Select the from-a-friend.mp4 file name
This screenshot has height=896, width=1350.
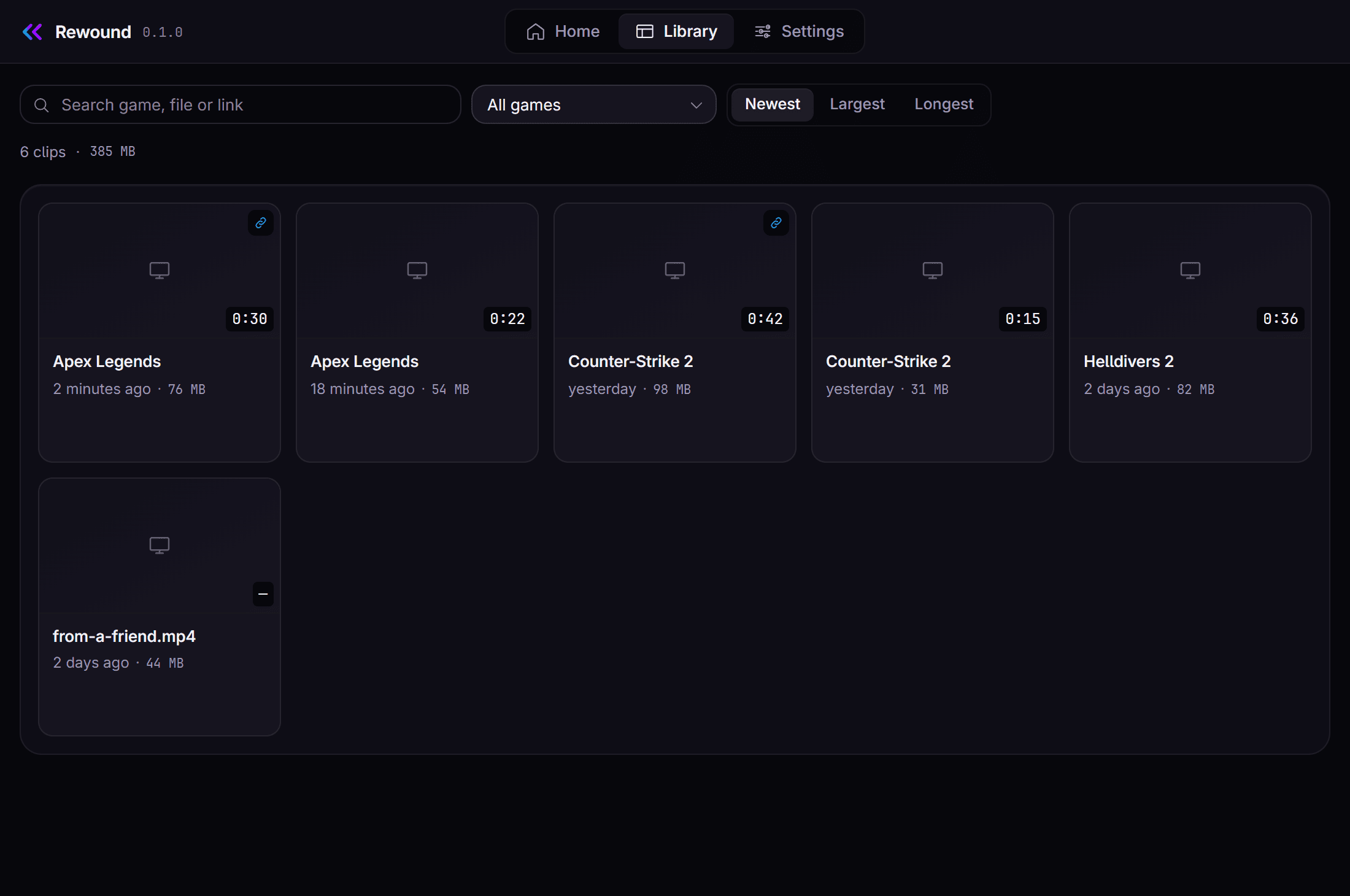[124, 636]
